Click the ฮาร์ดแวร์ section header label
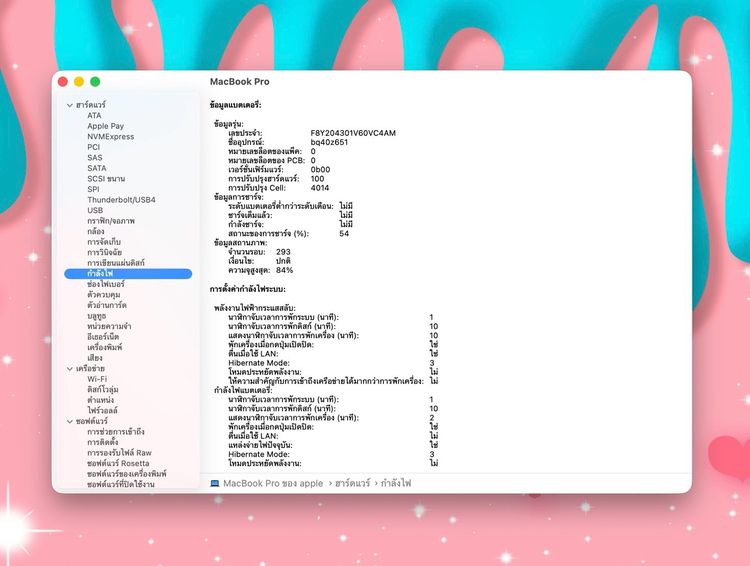Screen dimensions: 750x566 [x=91, y=105]
